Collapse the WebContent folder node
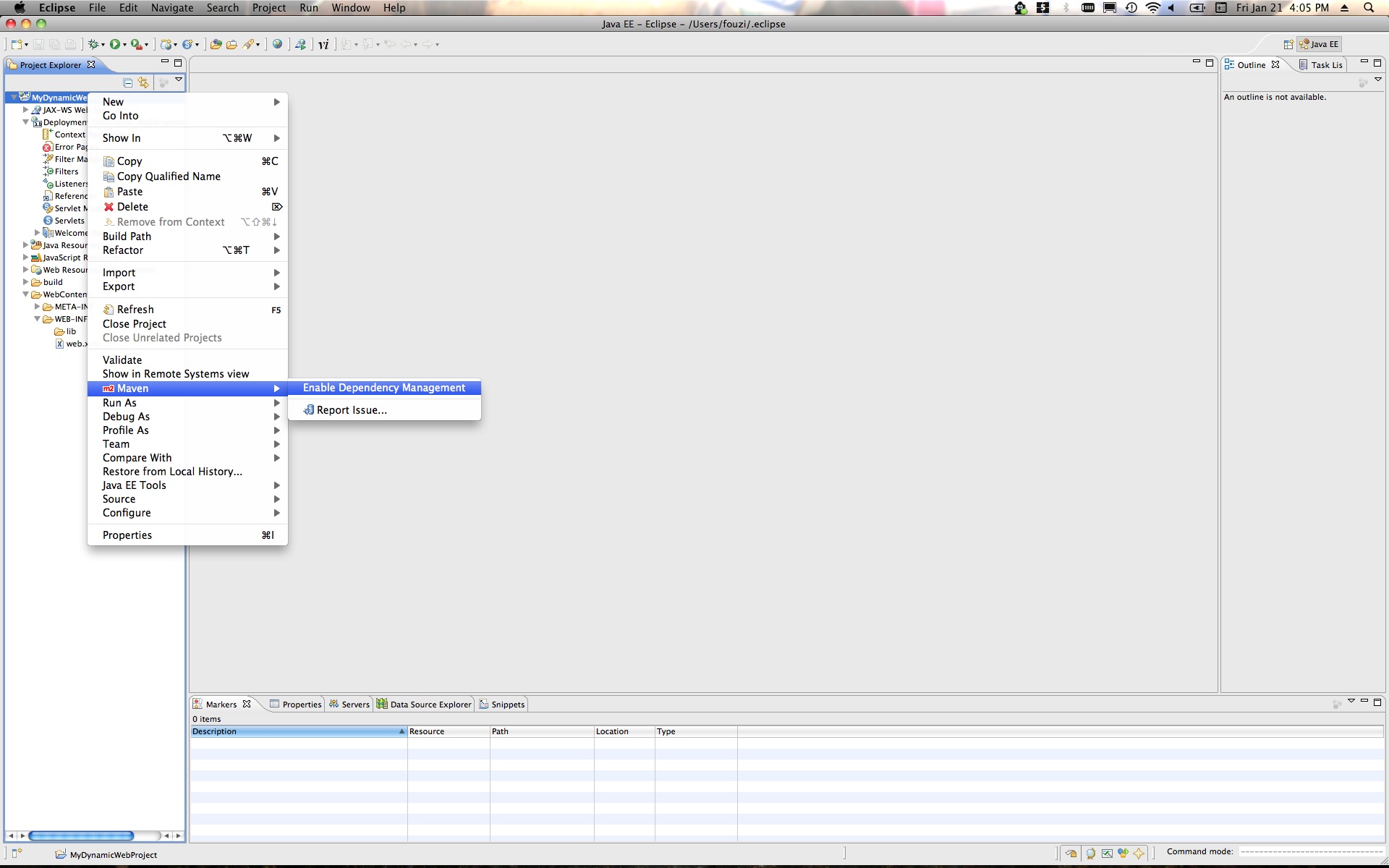The height and width of the screenshot is (868, 1389). (25, 294)
